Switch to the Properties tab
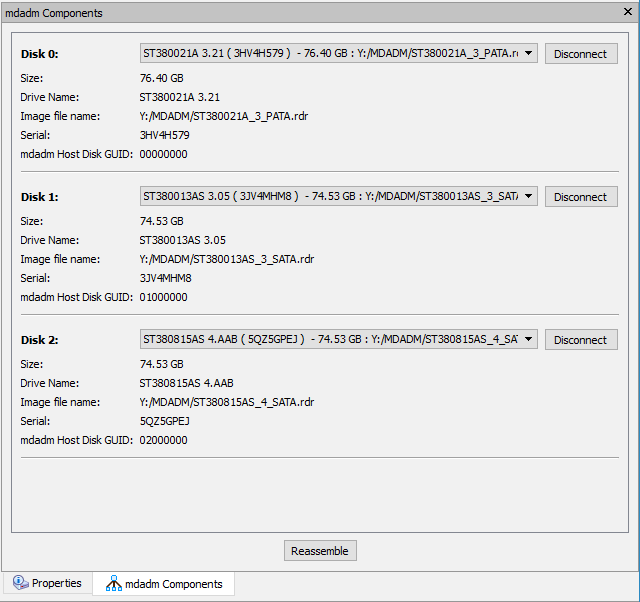This screenshot has height=602, width=640. coord(47,583)
